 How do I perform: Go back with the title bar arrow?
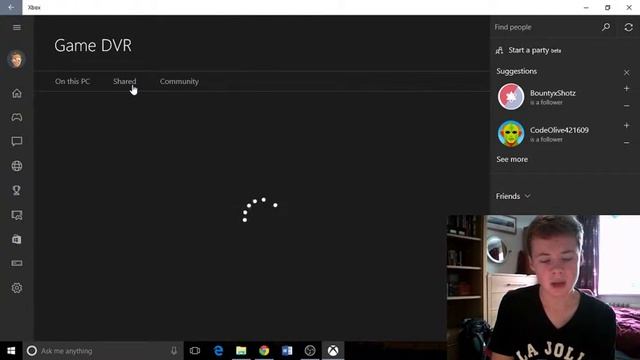(x=11, y=7)
